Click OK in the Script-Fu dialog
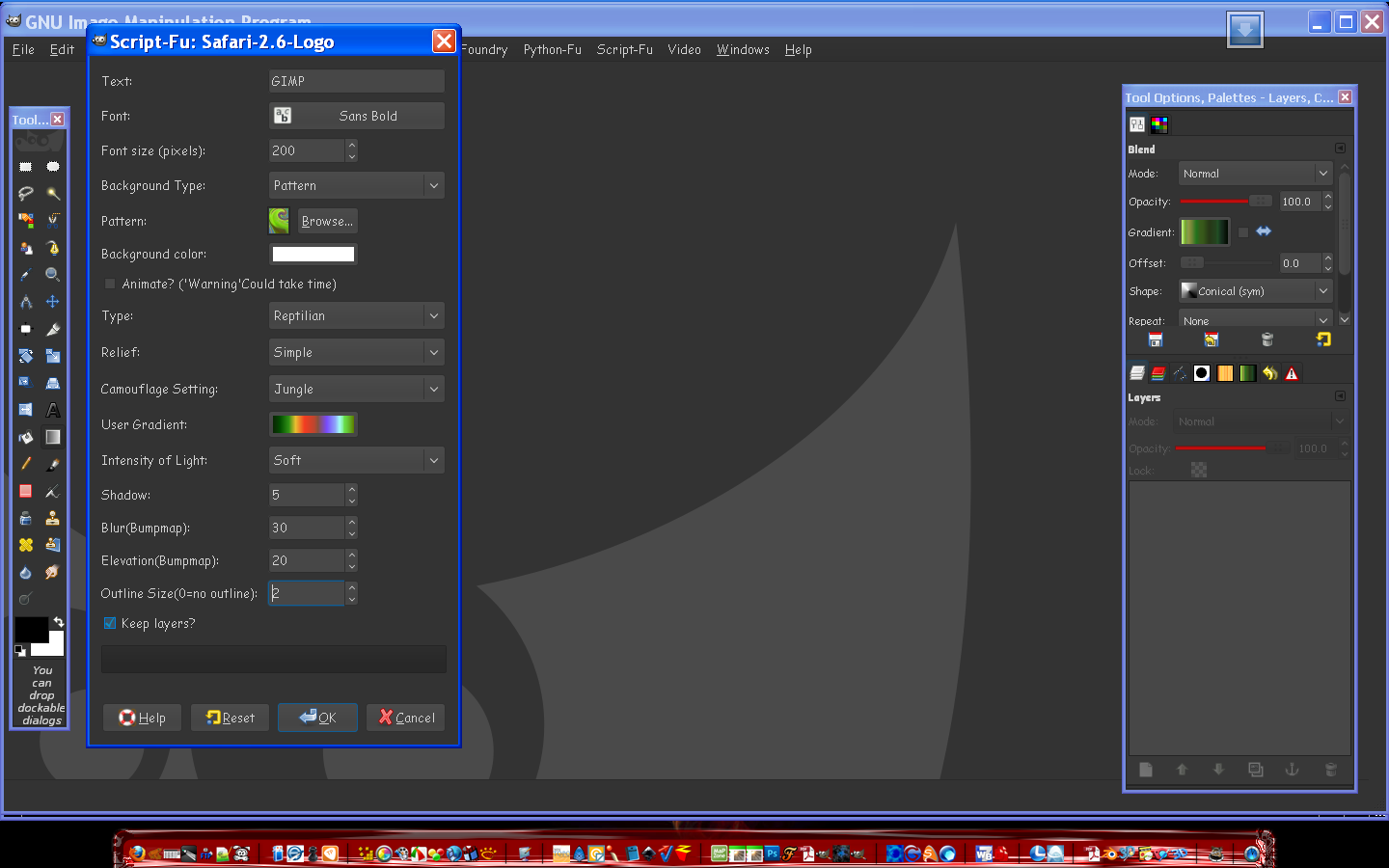This screenshot has width=1389, height=868. [317, 718]
